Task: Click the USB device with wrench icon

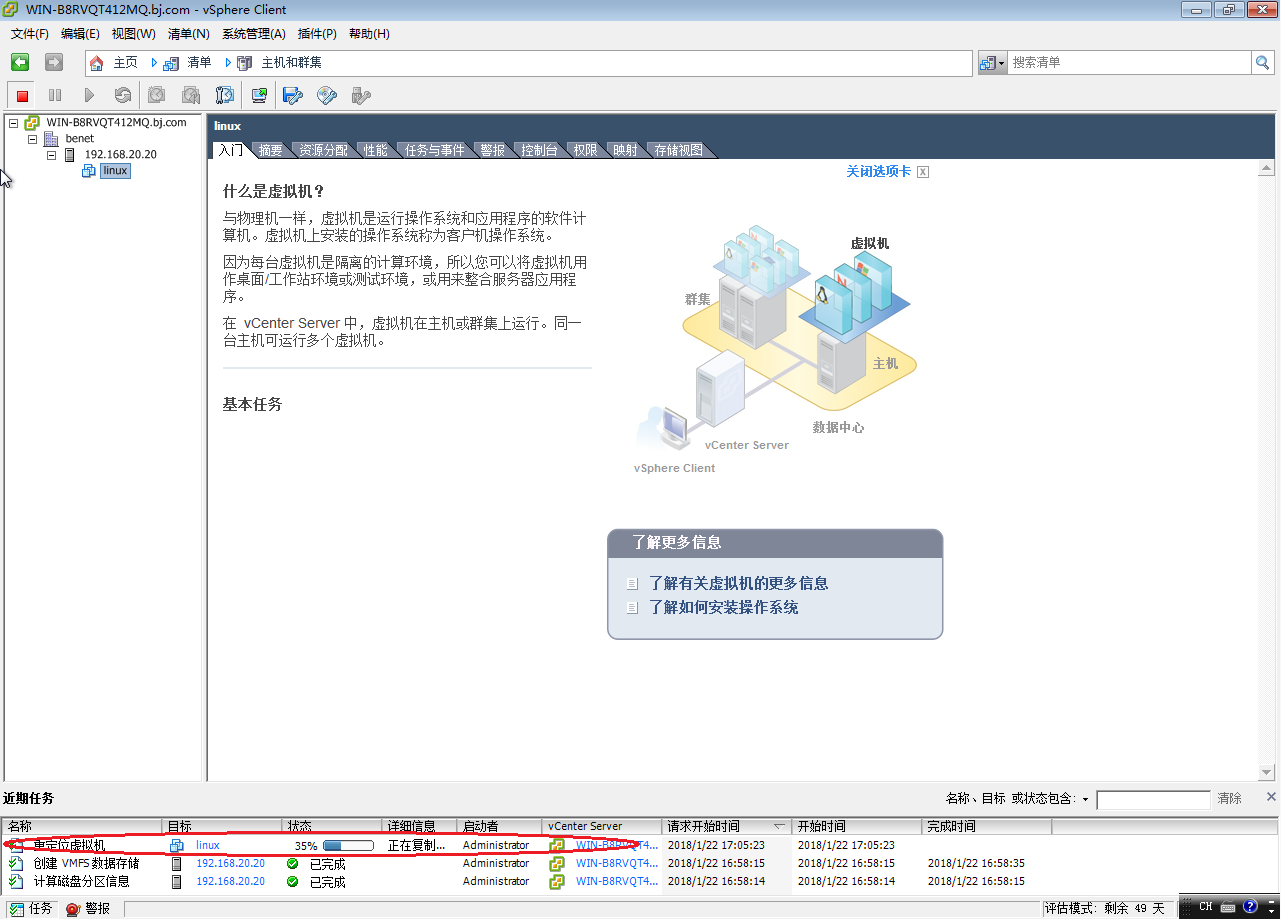Action: [x=361, y=95]
